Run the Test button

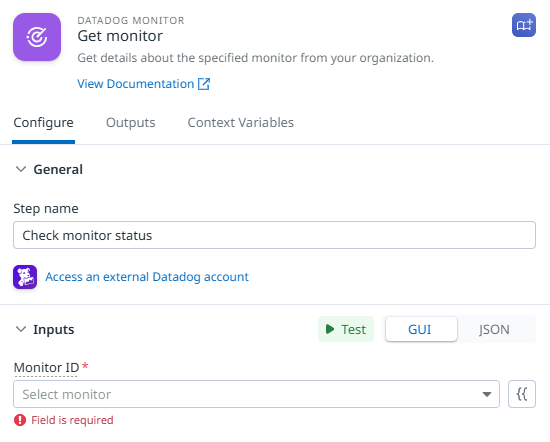(x=346, y=329)
